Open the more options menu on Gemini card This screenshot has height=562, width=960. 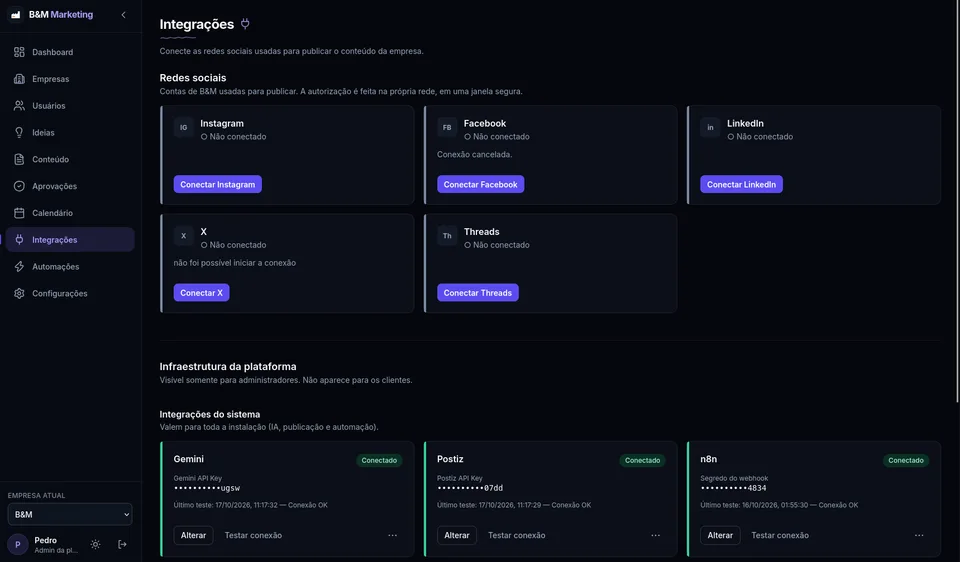point(392,535)
